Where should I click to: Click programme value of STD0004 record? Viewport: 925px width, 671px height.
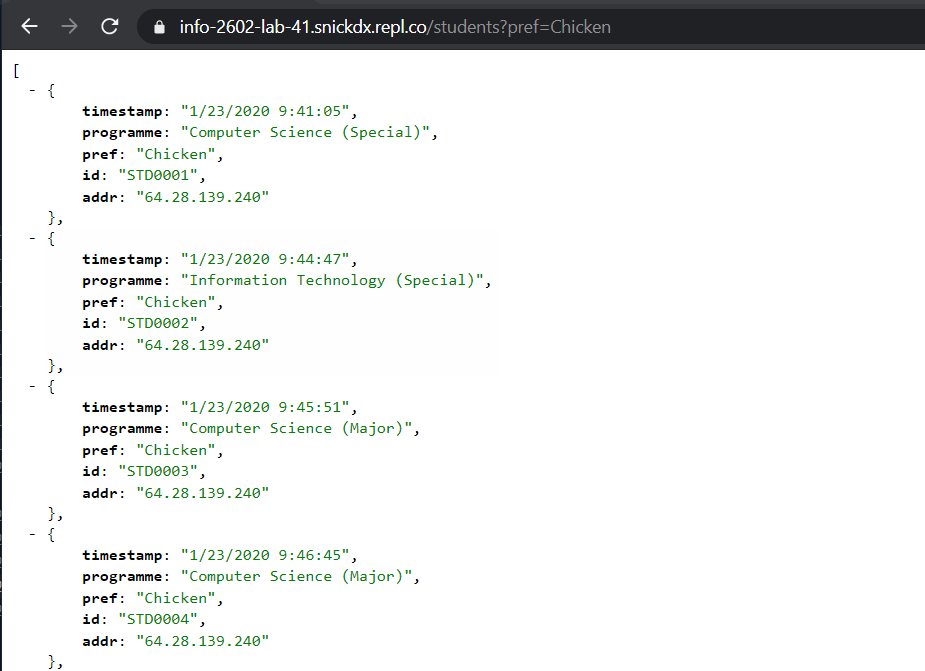coord(296,577)
